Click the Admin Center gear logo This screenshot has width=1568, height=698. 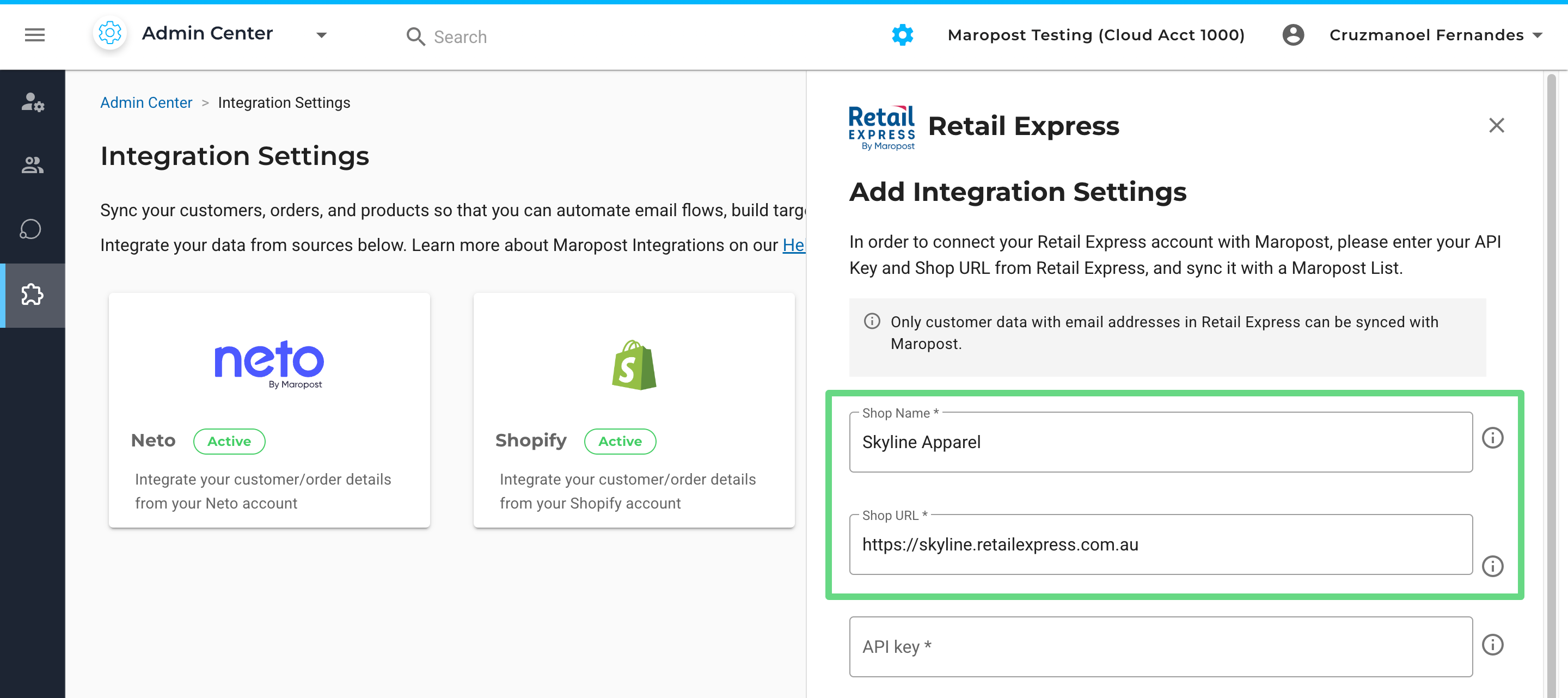pos(110,33)
